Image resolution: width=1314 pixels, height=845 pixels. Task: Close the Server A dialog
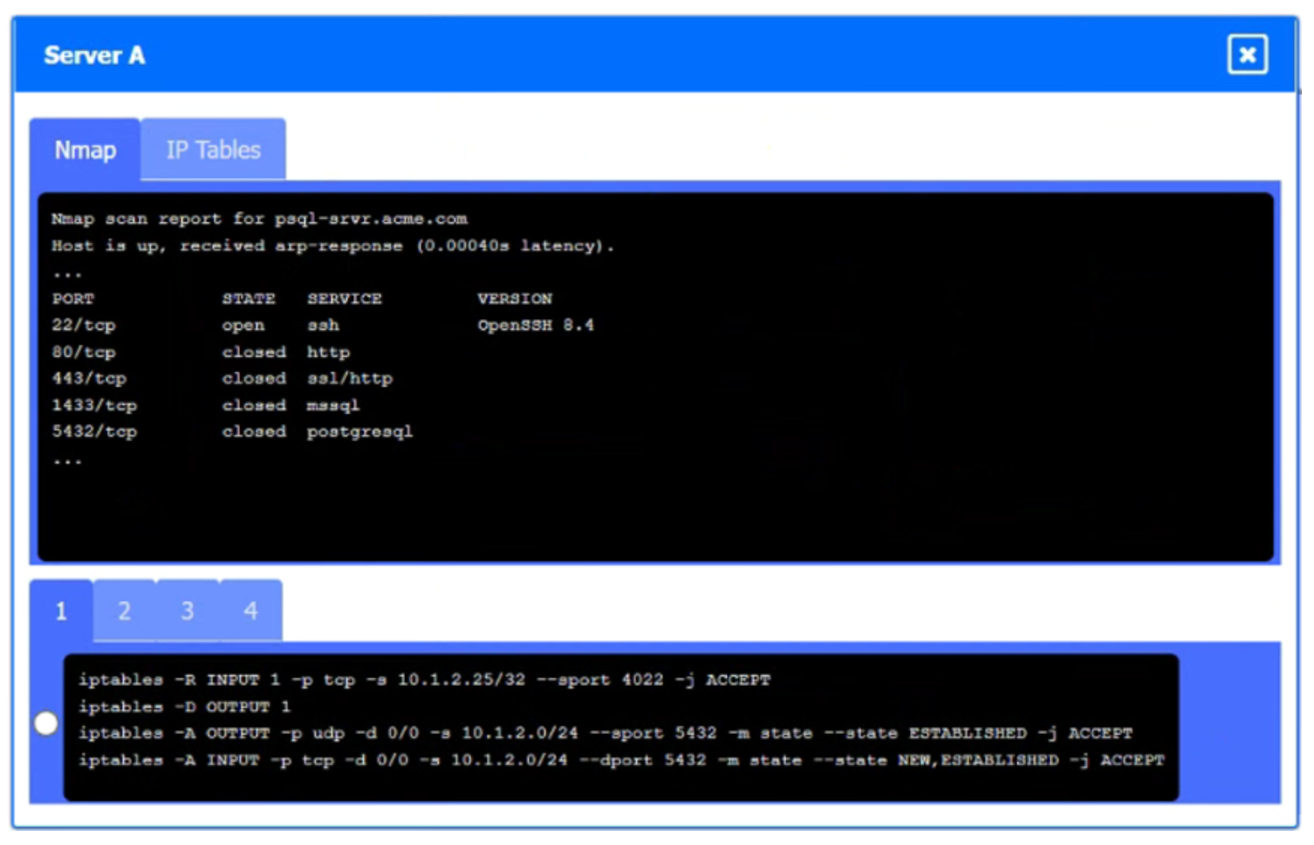[x=1247, y=55]
